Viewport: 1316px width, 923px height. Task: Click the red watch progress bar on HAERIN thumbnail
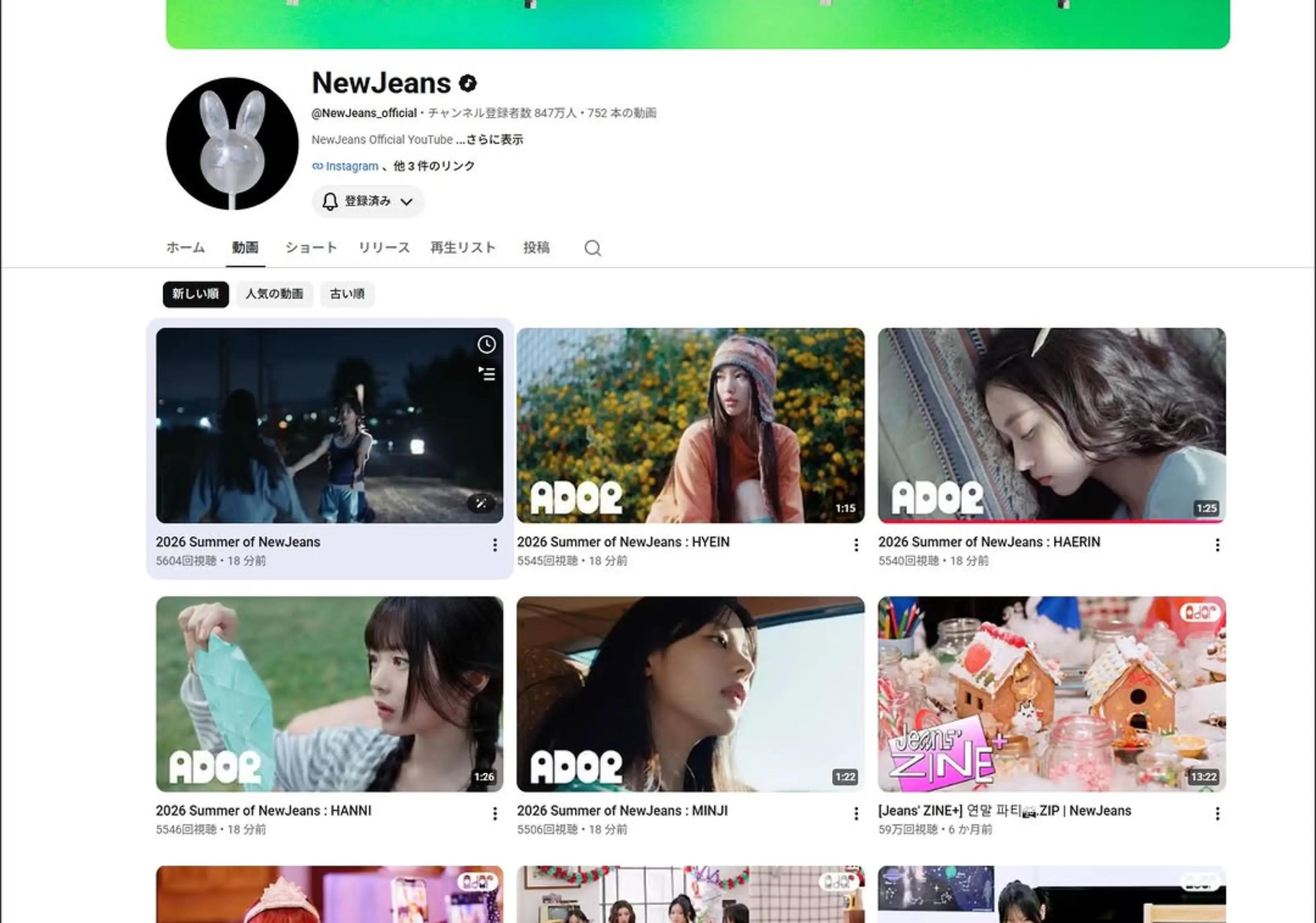coord(1052,521)
